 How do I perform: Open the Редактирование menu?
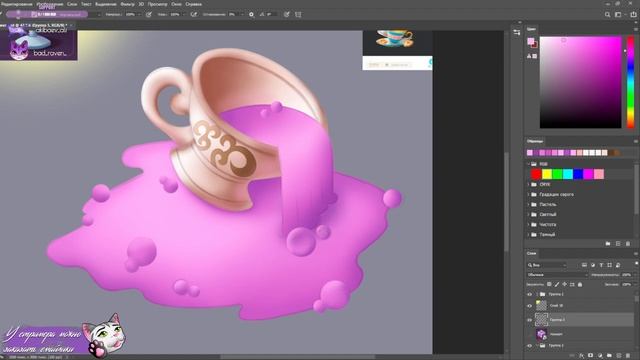[x=17, y=4]
